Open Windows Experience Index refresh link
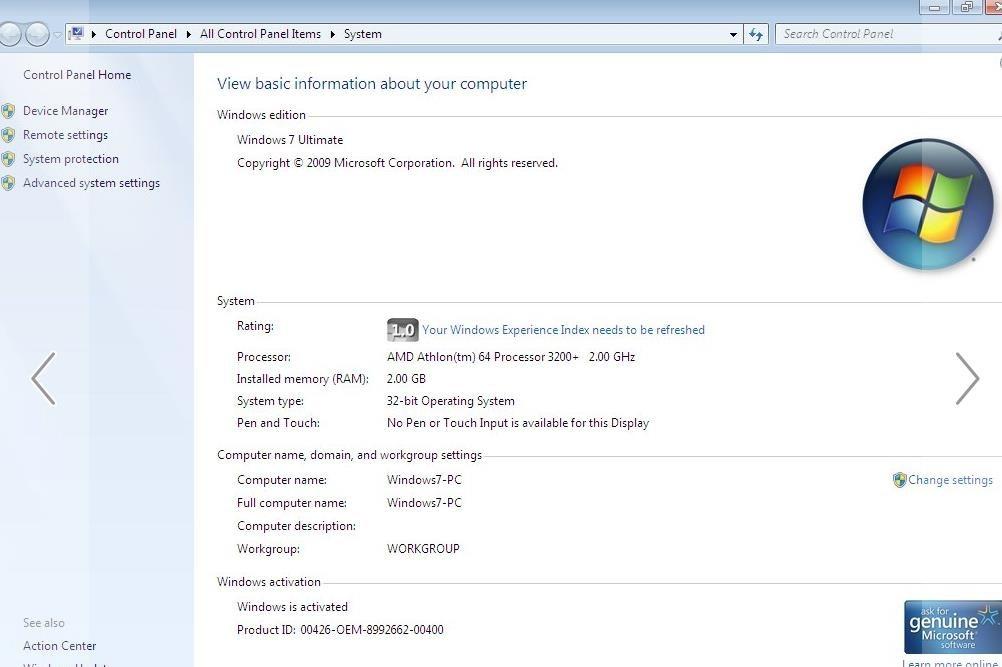 click(x=563, y=330)
